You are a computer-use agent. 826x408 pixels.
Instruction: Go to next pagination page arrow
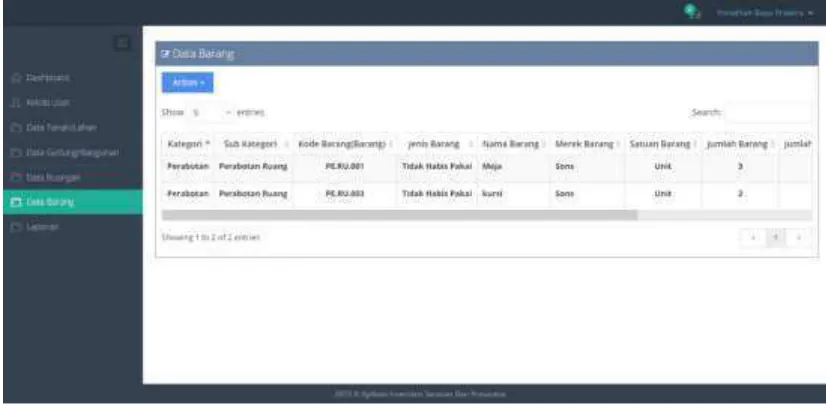799,238
